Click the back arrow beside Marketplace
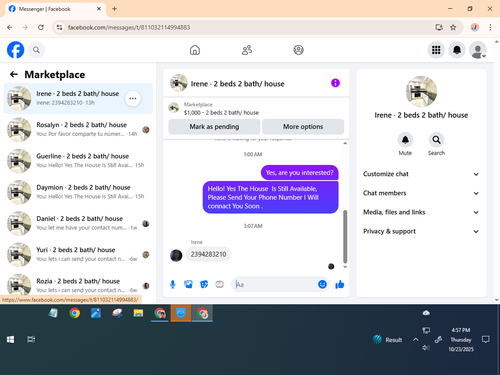 tap(14, 74)
